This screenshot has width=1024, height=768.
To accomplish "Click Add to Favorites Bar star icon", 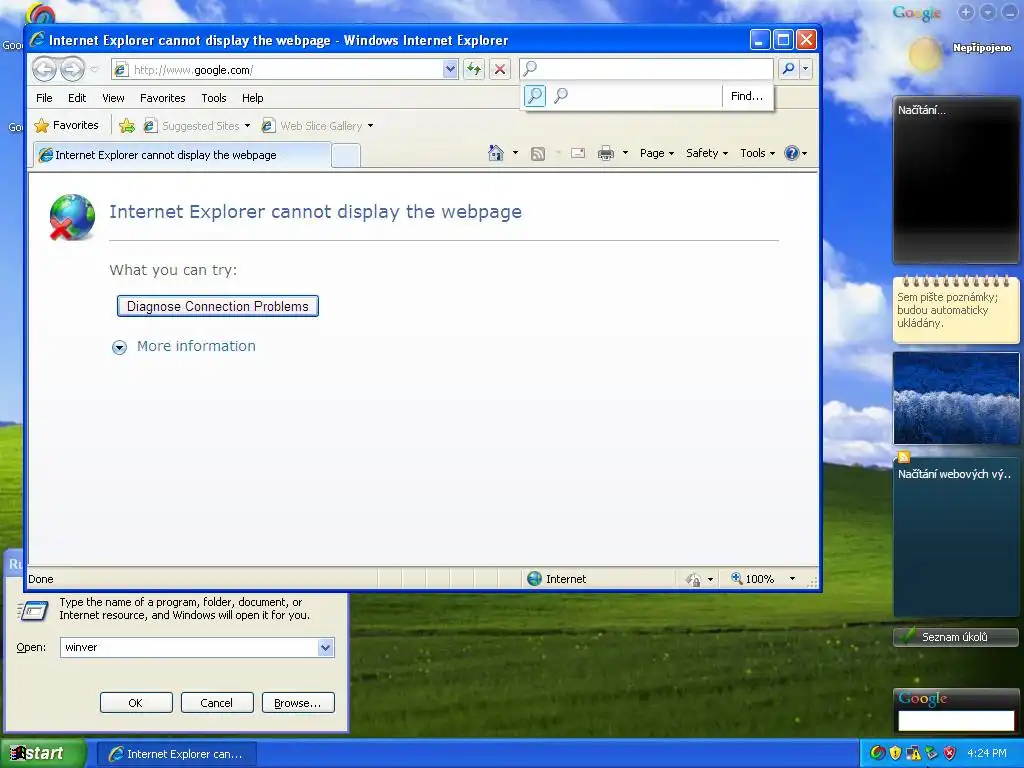I will [x=127, y=125].
